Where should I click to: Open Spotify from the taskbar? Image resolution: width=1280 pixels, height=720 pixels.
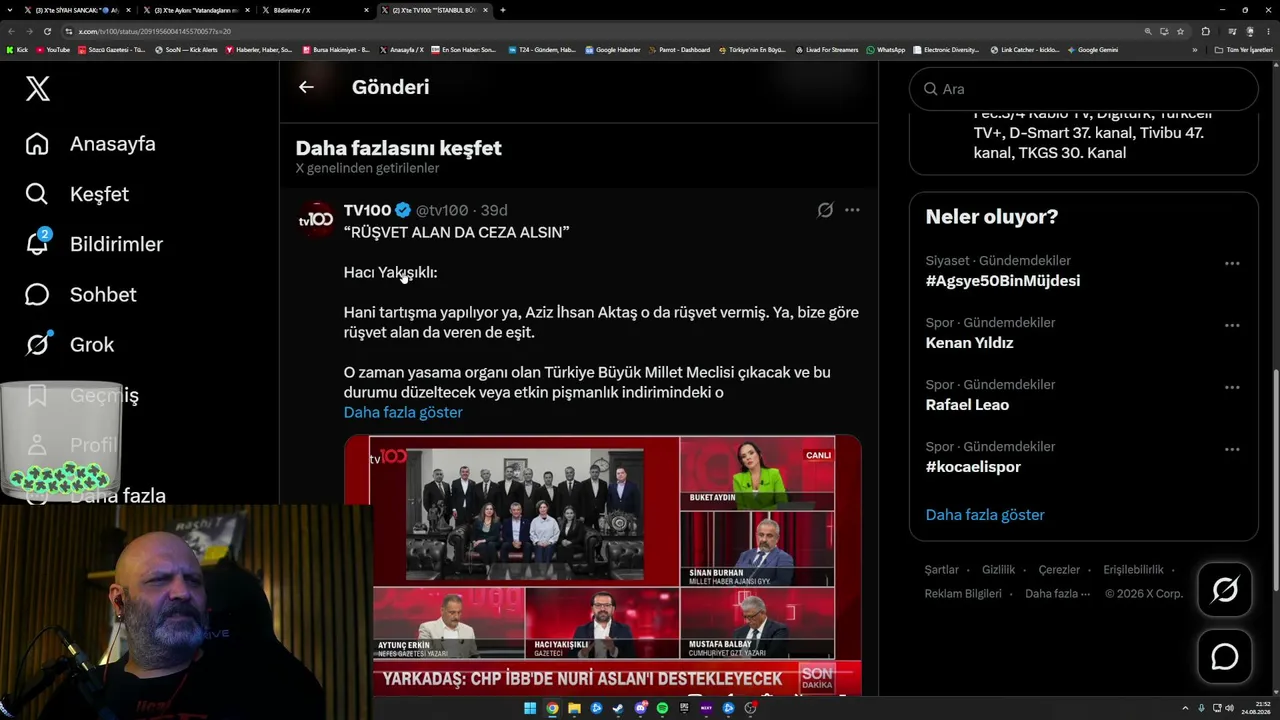pyautogui.click(x=662, y=709)
